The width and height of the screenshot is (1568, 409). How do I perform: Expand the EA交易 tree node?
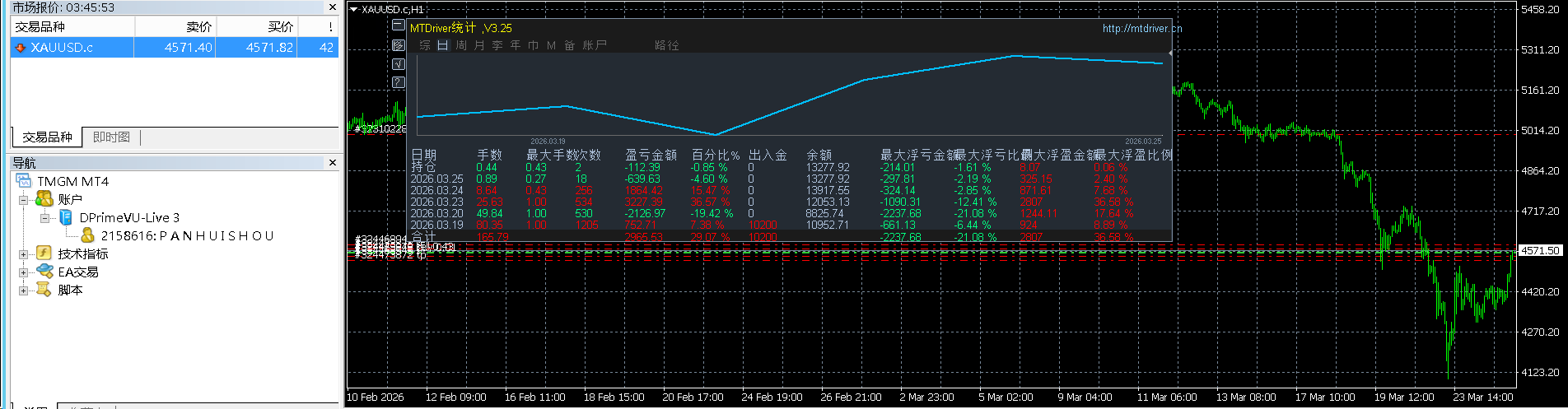click(x=24, y=272)
